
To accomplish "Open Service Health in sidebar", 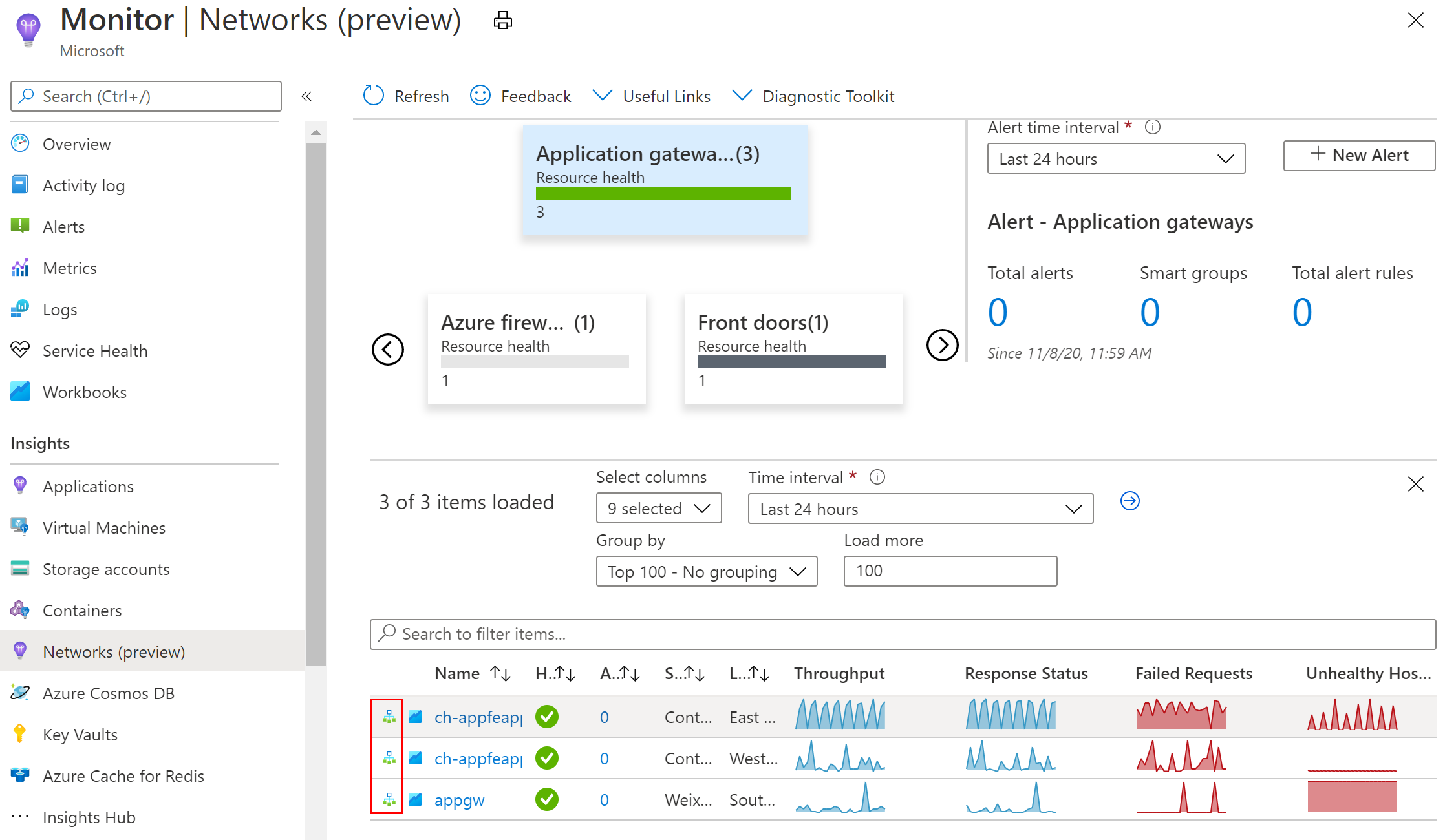I will coord(95,351).
